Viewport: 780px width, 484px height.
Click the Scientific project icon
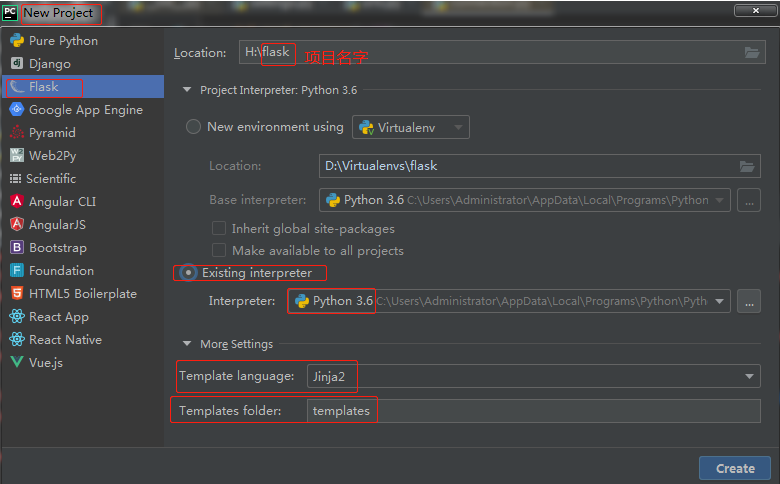coord(15,178)
